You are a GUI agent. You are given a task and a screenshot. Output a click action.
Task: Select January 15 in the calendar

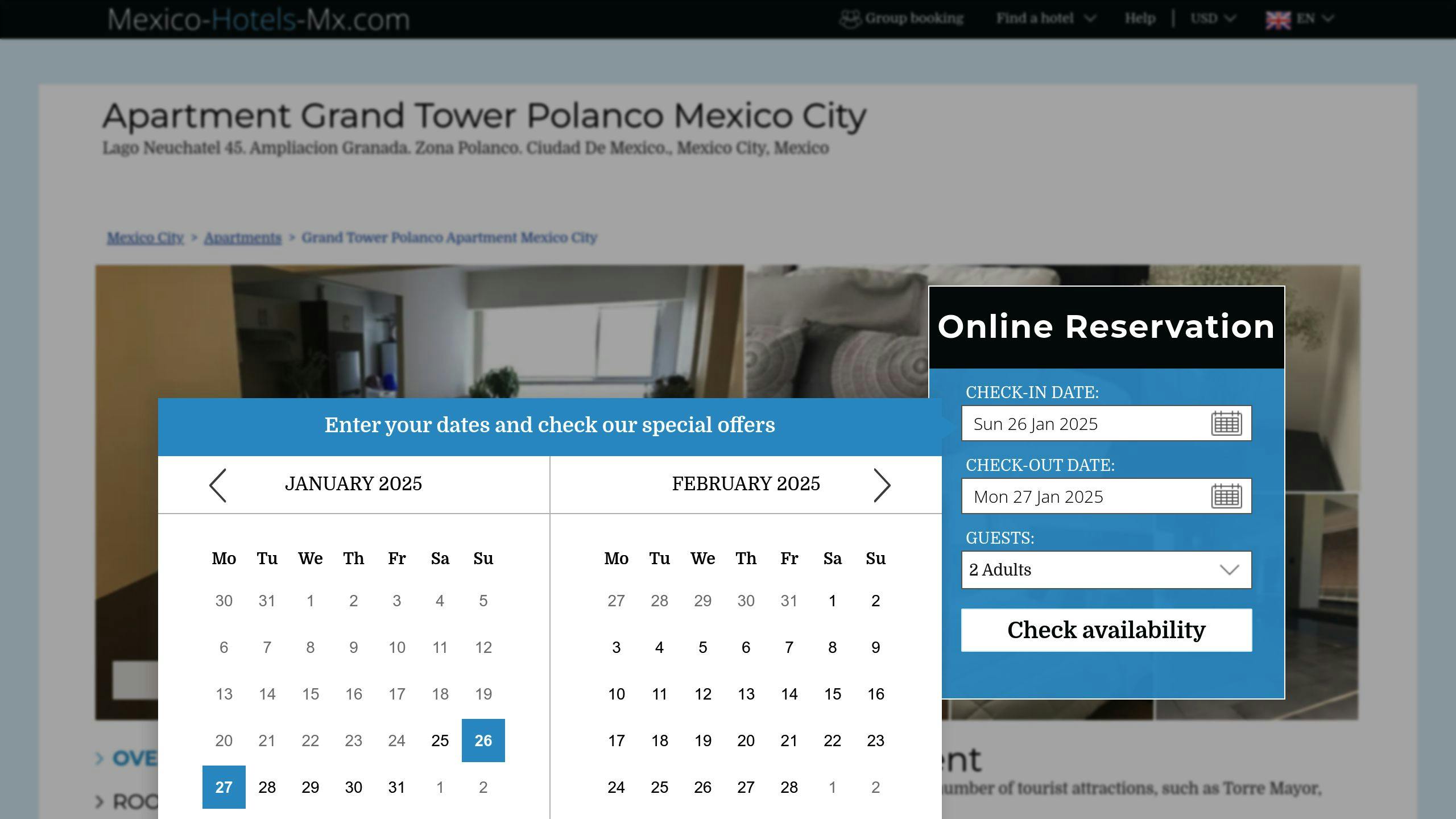point(311,694)
